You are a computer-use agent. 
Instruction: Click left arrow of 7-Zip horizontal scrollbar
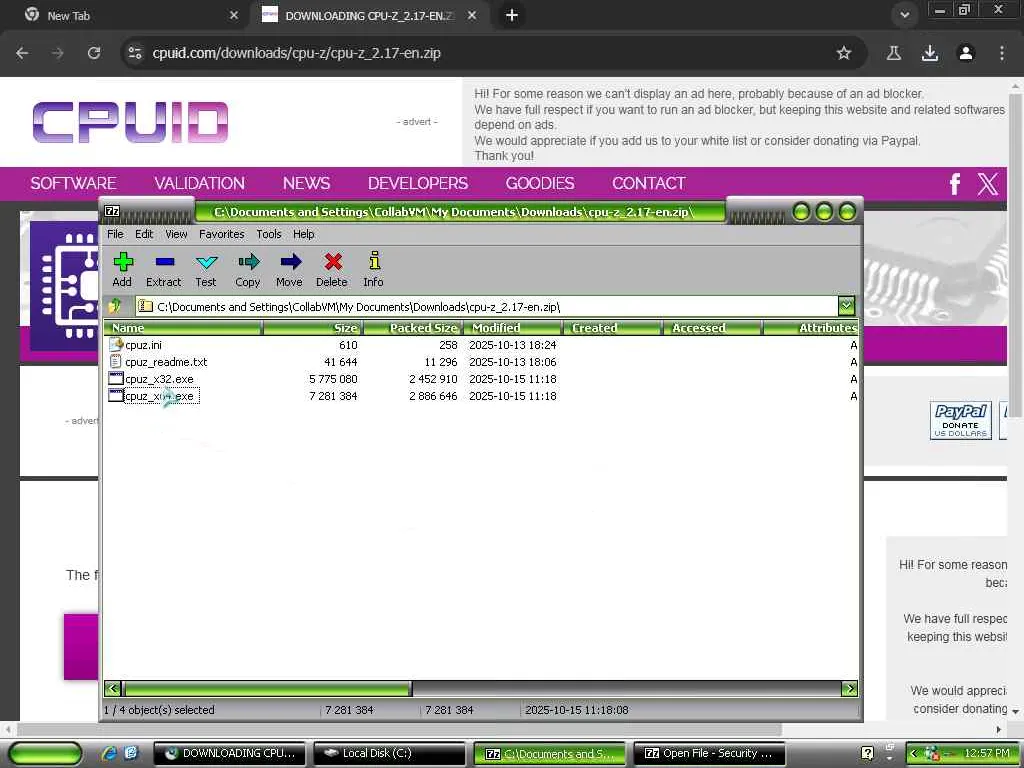(113, 688)
